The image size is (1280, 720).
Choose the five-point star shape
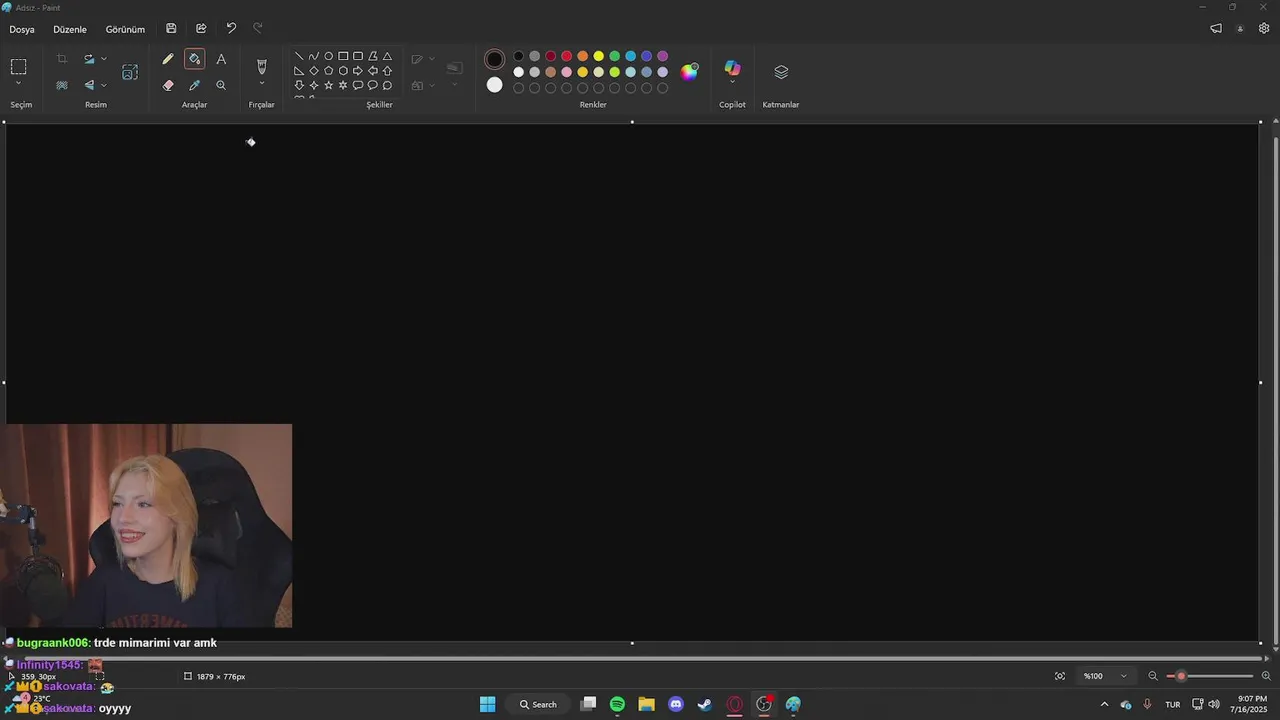[328, 85]
